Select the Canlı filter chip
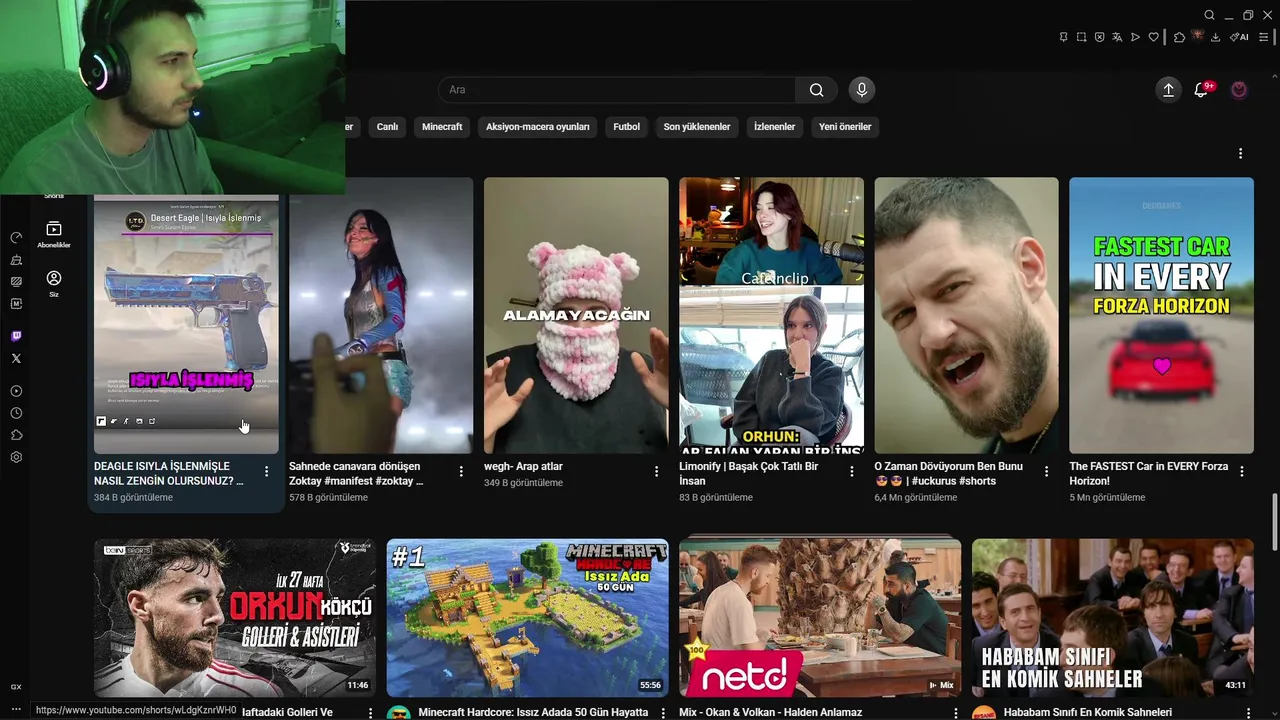Screen dimensions: 1280x720 (x=387, y=127)
